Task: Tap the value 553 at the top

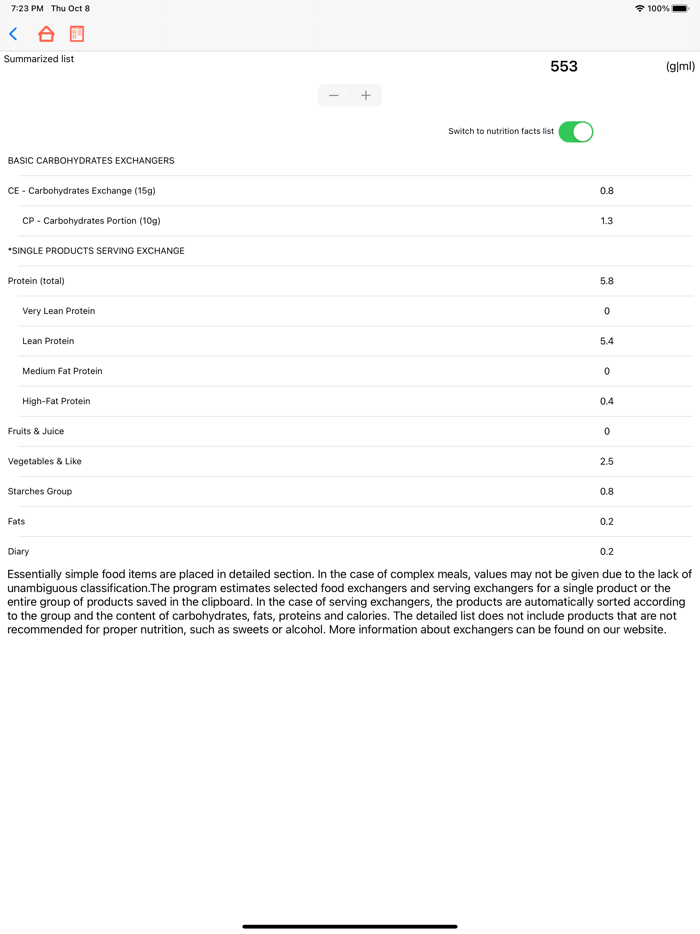Action: [564, 66]
